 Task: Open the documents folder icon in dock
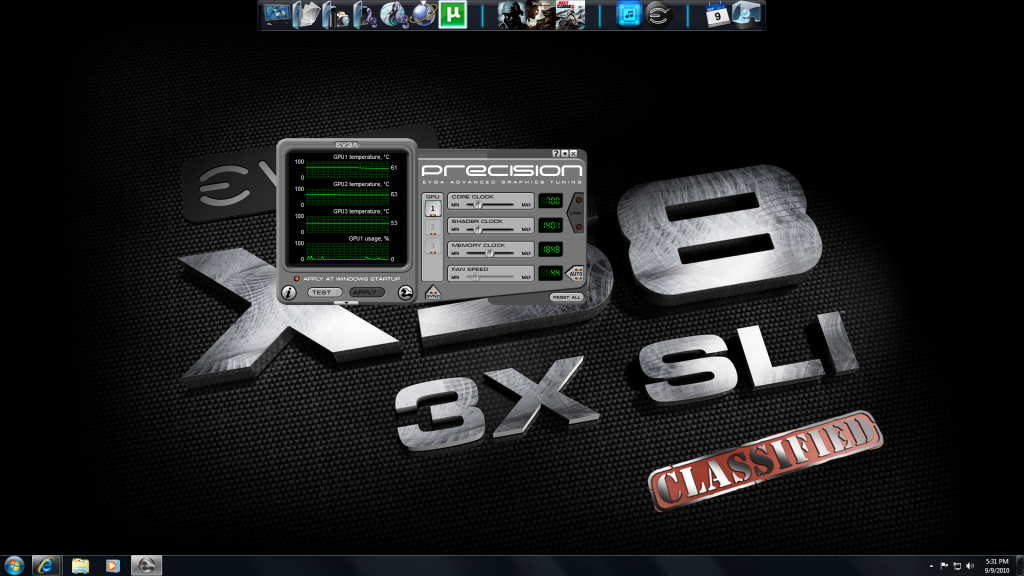tap(306, 15)
